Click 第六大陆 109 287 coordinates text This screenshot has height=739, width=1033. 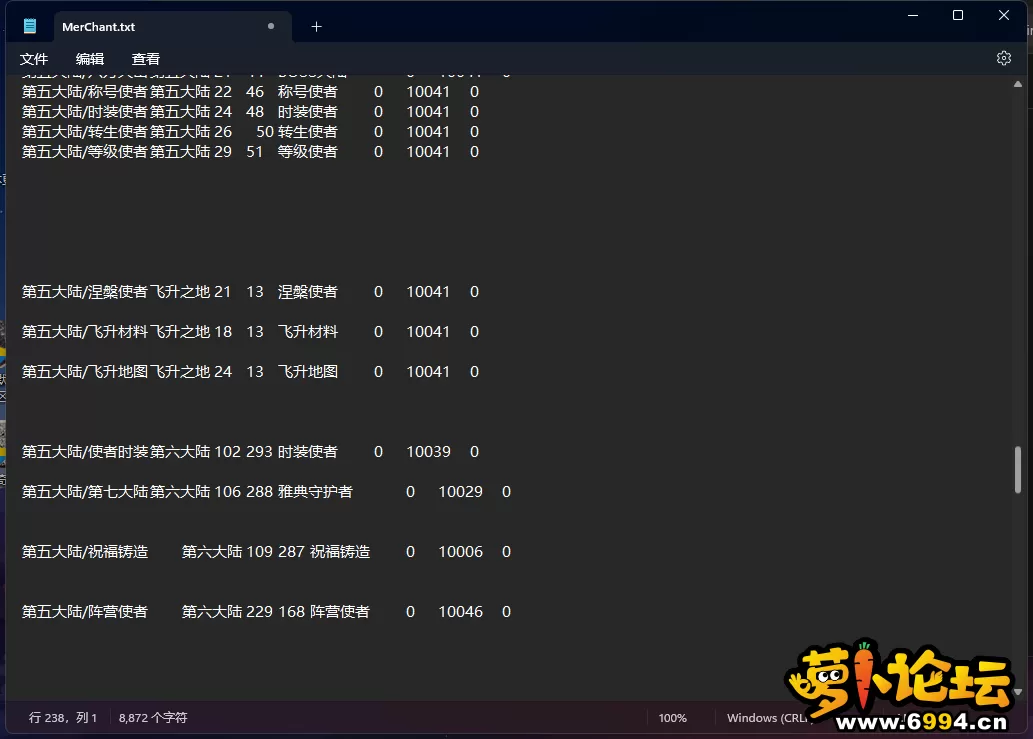pos(243,552)
